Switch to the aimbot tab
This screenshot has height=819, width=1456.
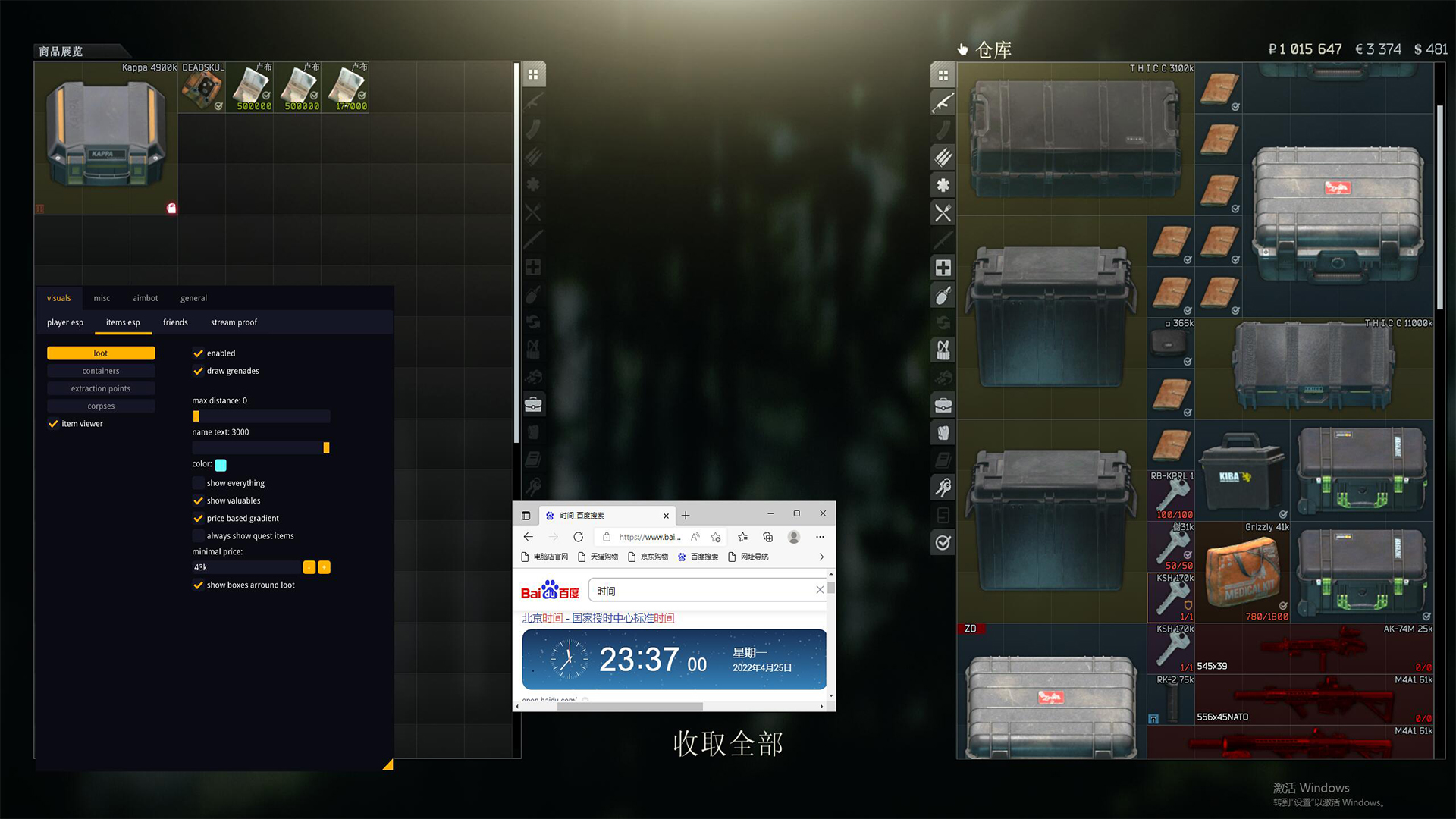click(145, 298)
